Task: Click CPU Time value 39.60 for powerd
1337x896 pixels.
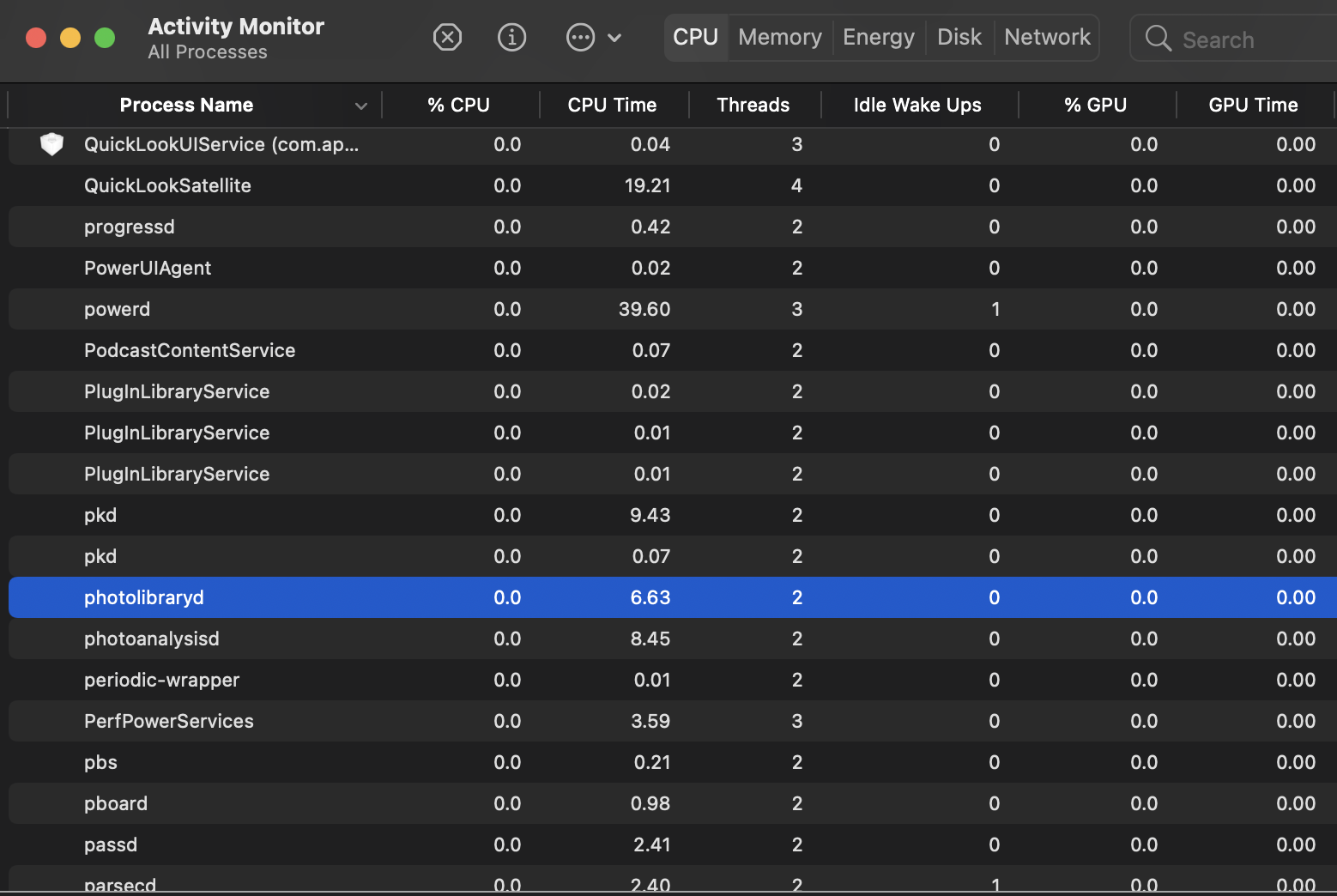Action: tap(644, 309)
